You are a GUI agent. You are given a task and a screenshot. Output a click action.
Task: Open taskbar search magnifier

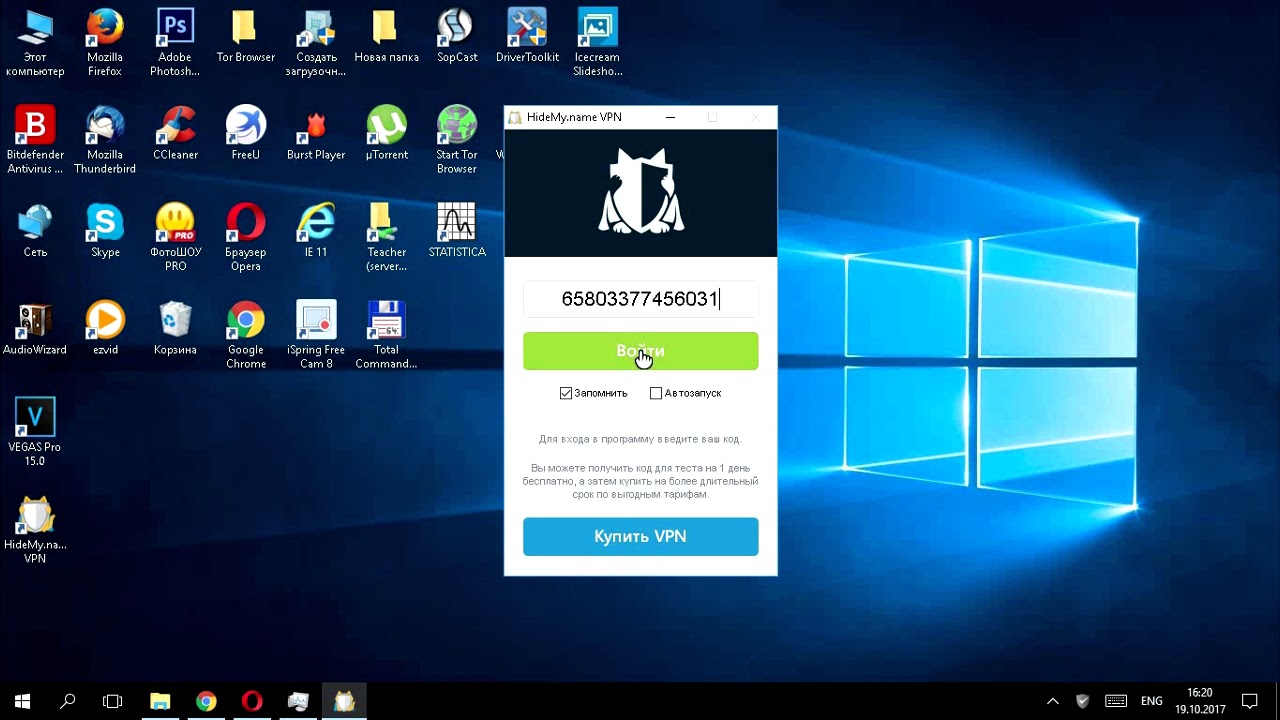(x=68, y=701)
